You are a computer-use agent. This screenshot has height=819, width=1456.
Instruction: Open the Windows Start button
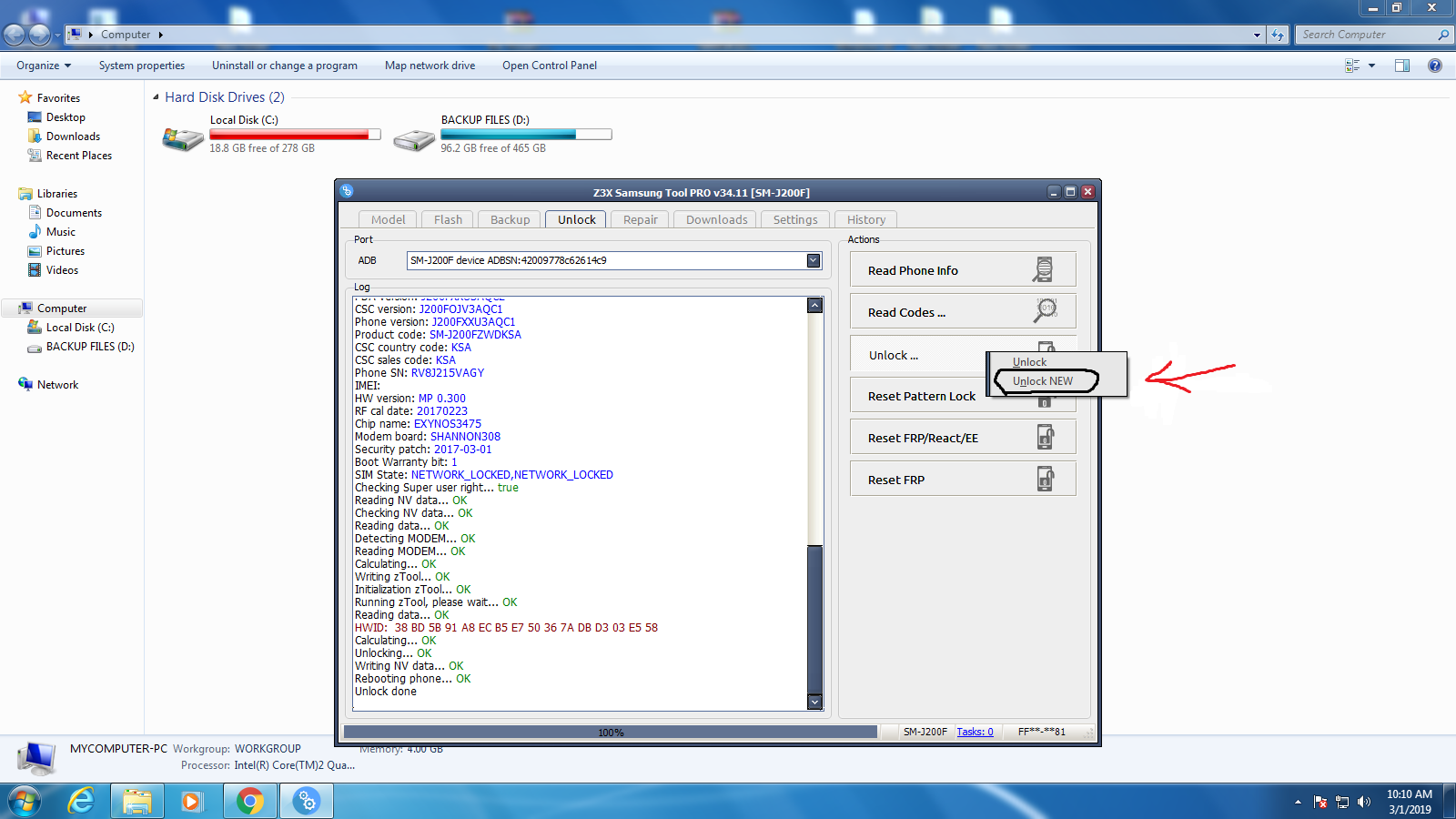point(25,801)
